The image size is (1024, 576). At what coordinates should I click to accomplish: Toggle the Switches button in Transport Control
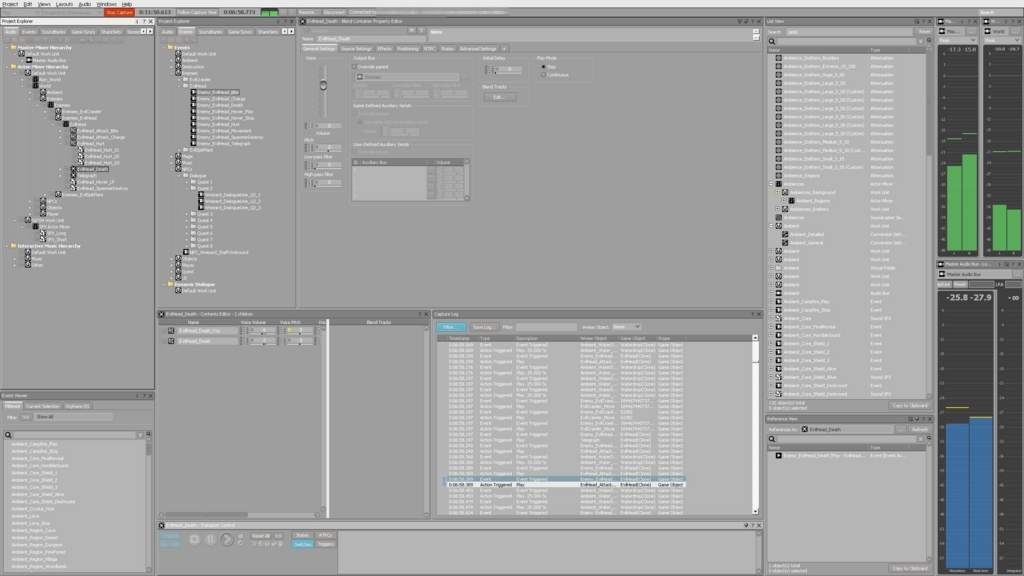pos(302,544)
